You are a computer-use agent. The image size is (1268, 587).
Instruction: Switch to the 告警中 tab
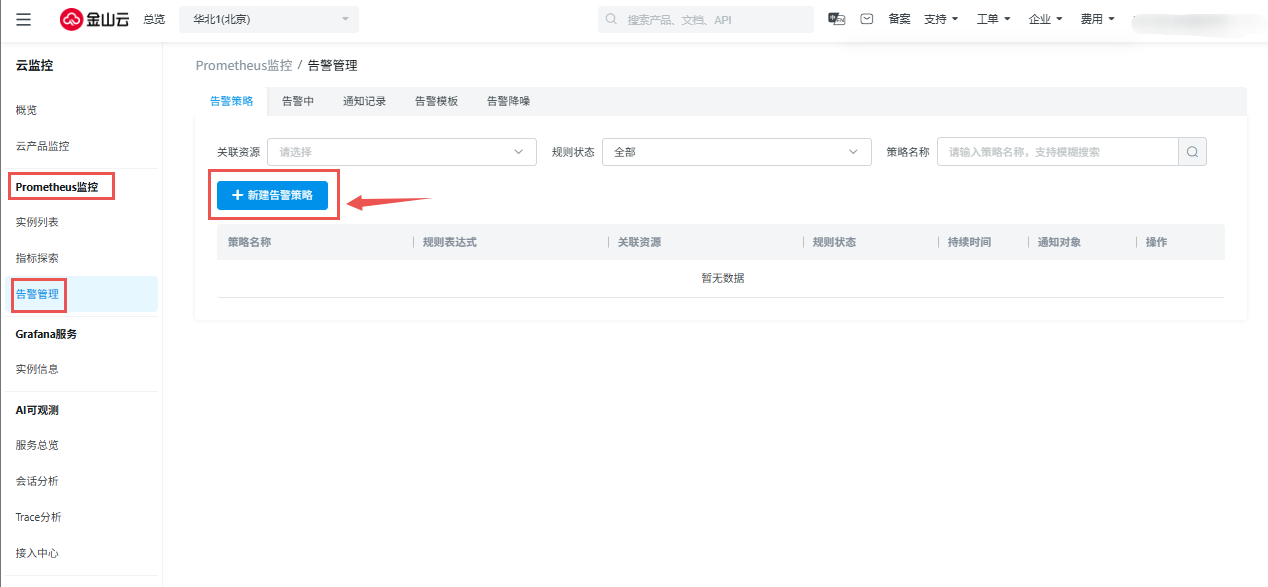(x=298, y=101)
